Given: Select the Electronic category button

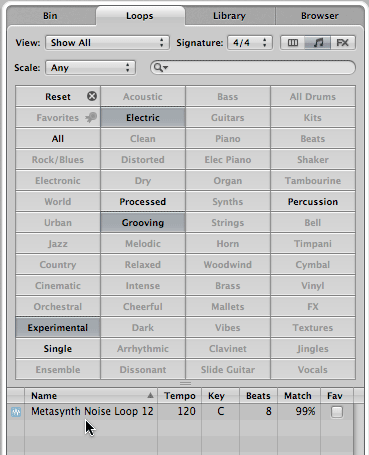Looking at the screenshot, I should coord(58,180).
